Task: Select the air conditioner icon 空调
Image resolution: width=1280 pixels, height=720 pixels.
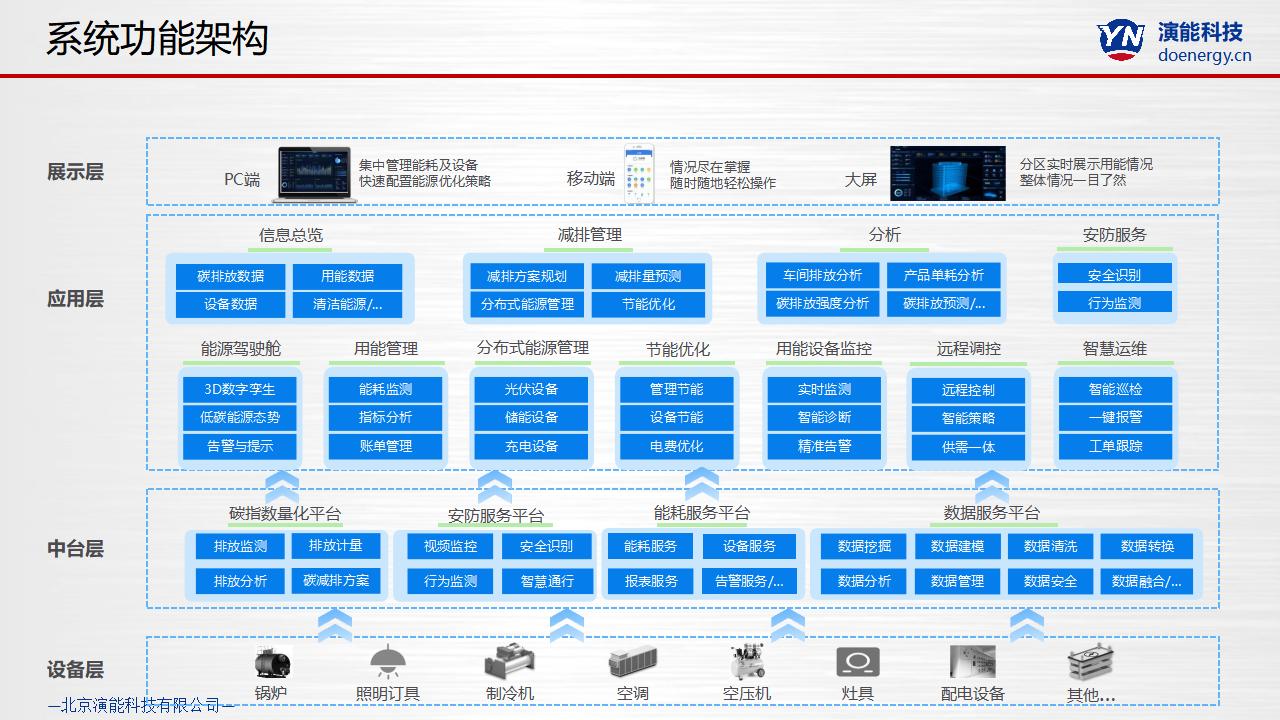Action: click(632, 662)
